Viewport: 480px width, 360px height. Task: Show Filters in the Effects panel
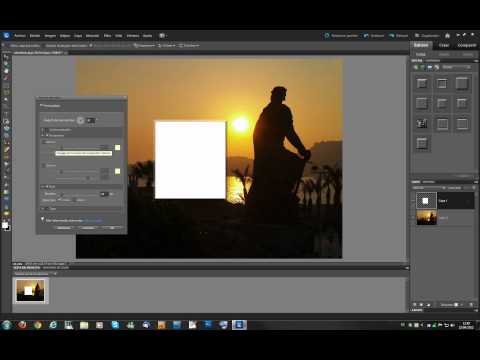tap(416, 67)
